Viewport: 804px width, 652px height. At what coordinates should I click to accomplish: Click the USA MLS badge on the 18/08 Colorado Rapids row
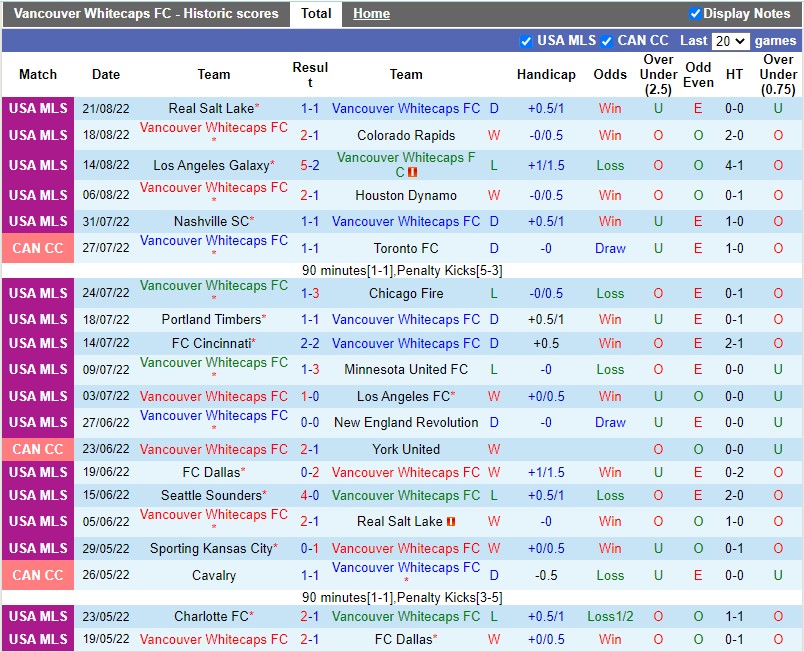[37, 135]
